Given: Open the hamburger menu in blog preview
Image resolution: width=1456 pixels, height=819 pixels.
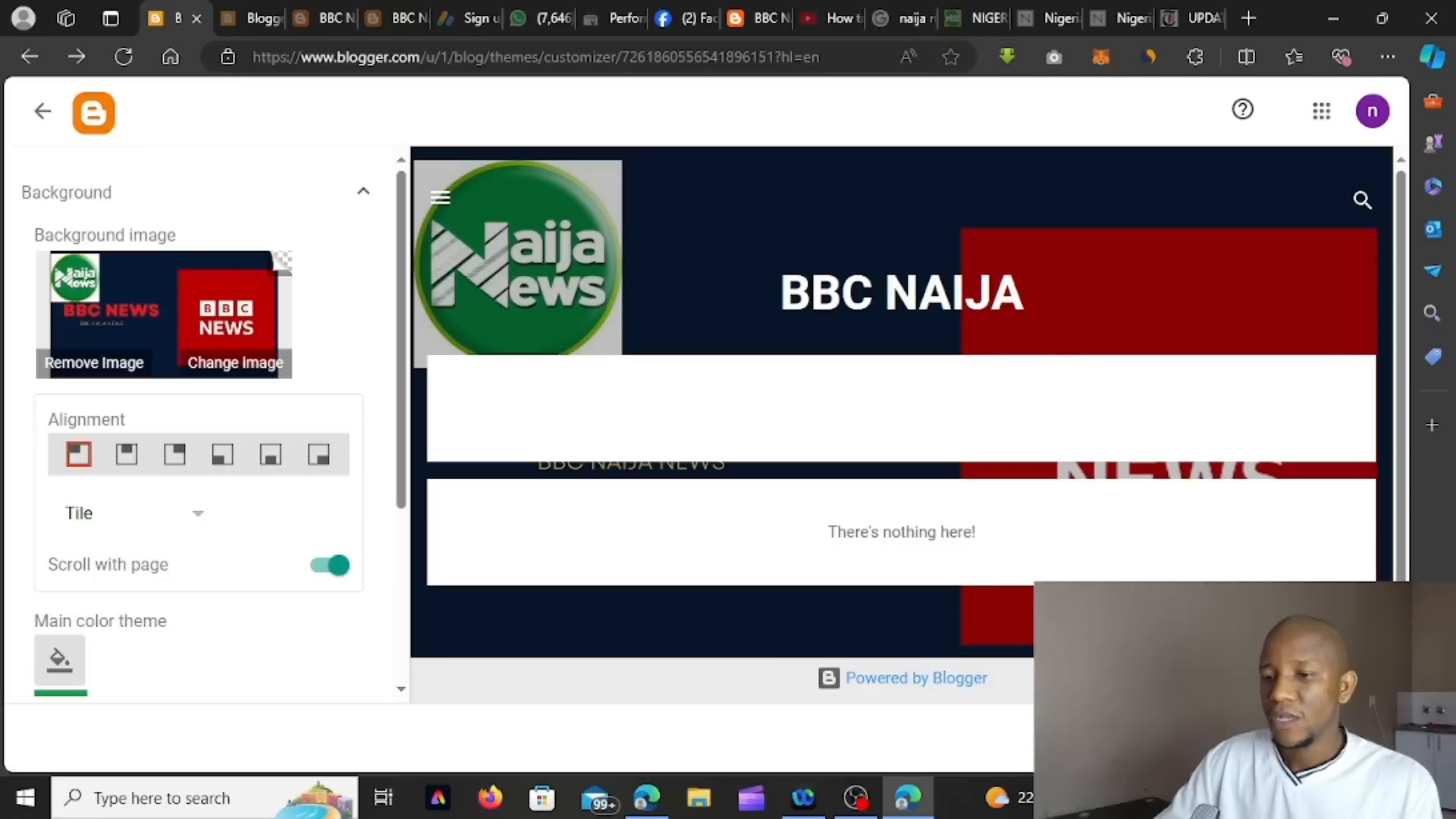Looking at the screenshot, I should (440, 198).
